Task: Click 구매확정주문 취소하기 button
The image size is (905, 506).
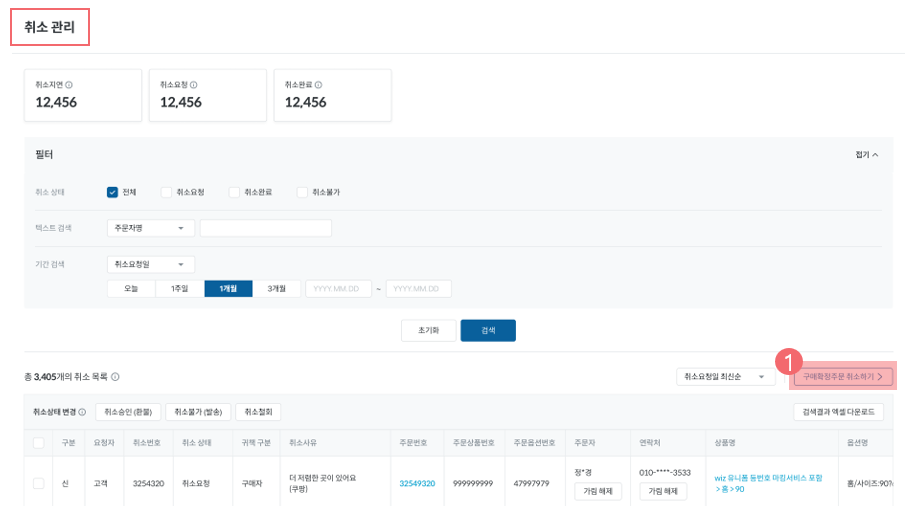Action: point(843,377)
